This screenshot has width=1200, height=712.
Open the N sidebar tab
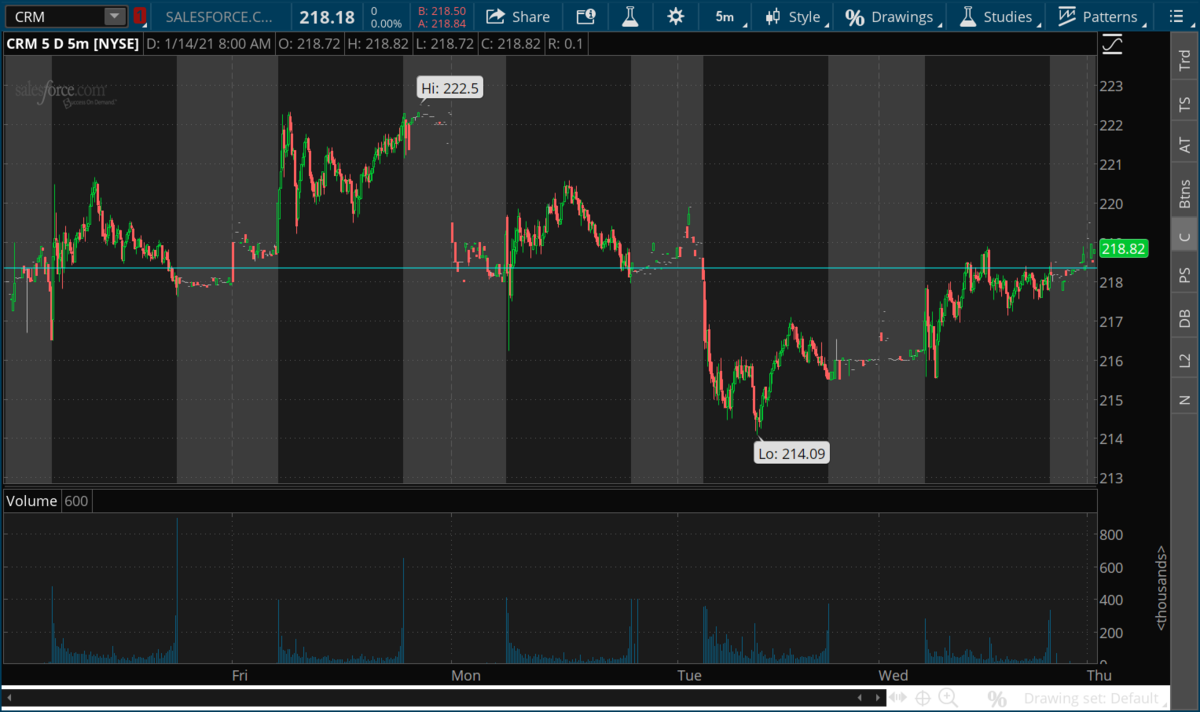(x=1185, y=399)
